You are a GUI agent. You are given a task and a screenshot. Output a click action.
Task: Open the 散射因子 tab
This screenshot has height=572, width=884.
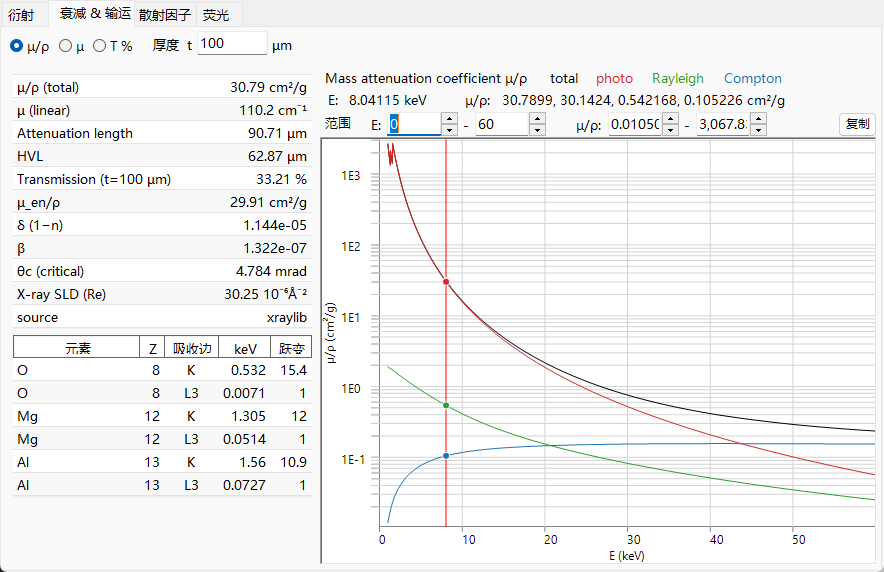165,15
